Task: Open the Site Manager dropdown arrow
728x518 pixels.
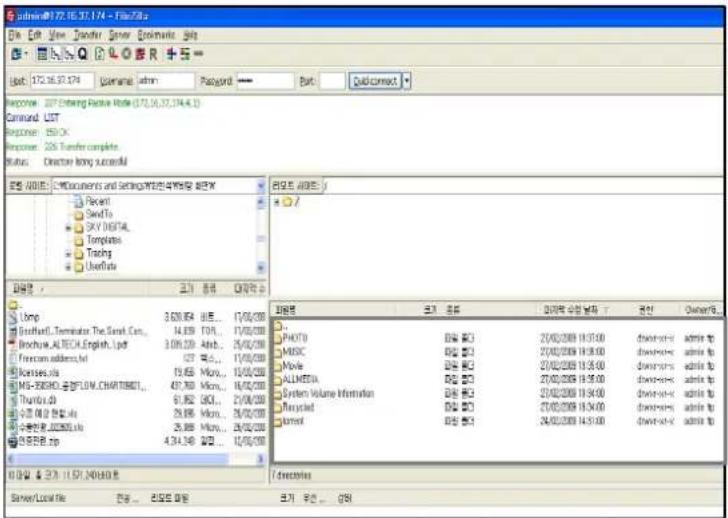Action: tap(25, 54)
